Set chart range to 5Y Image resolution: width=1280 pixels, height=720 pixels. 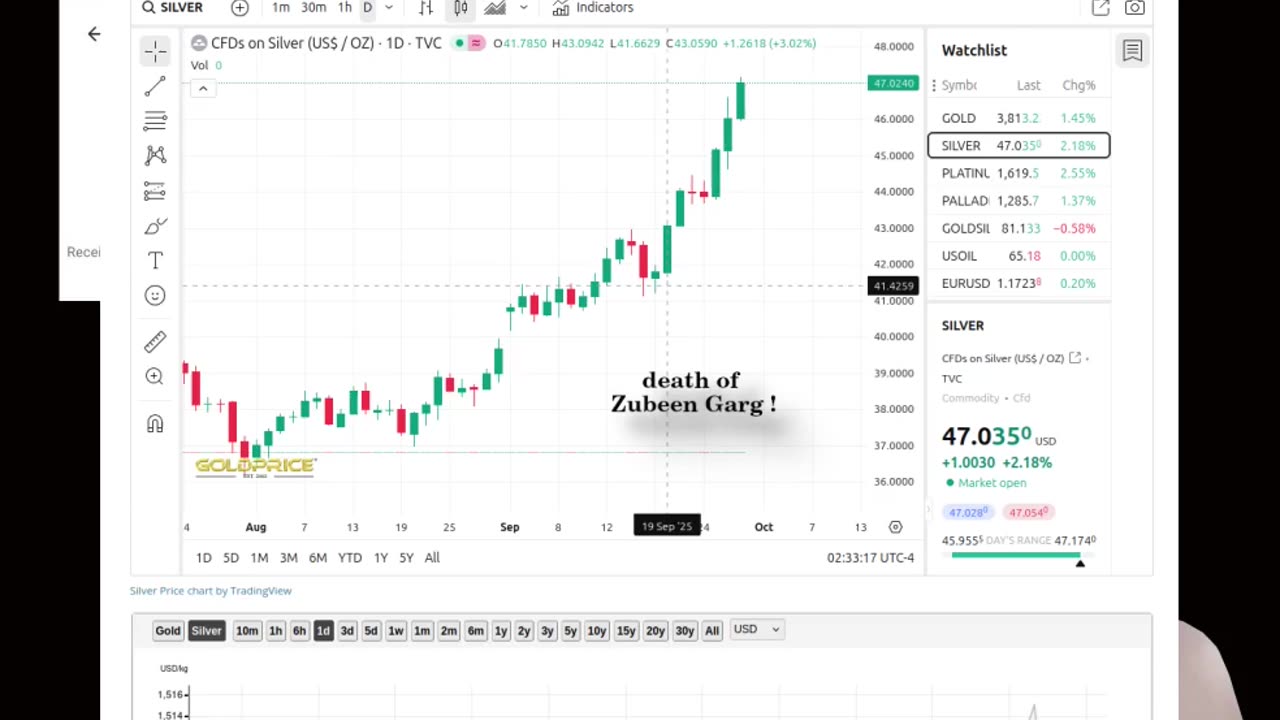tap(406, 558)
